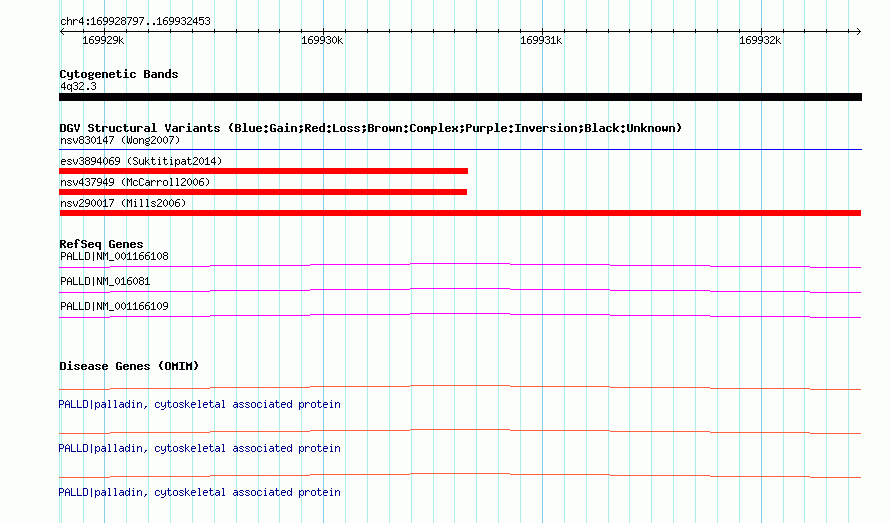Click the red nsv437949 loss variant bar

click(x=263, y=192)
